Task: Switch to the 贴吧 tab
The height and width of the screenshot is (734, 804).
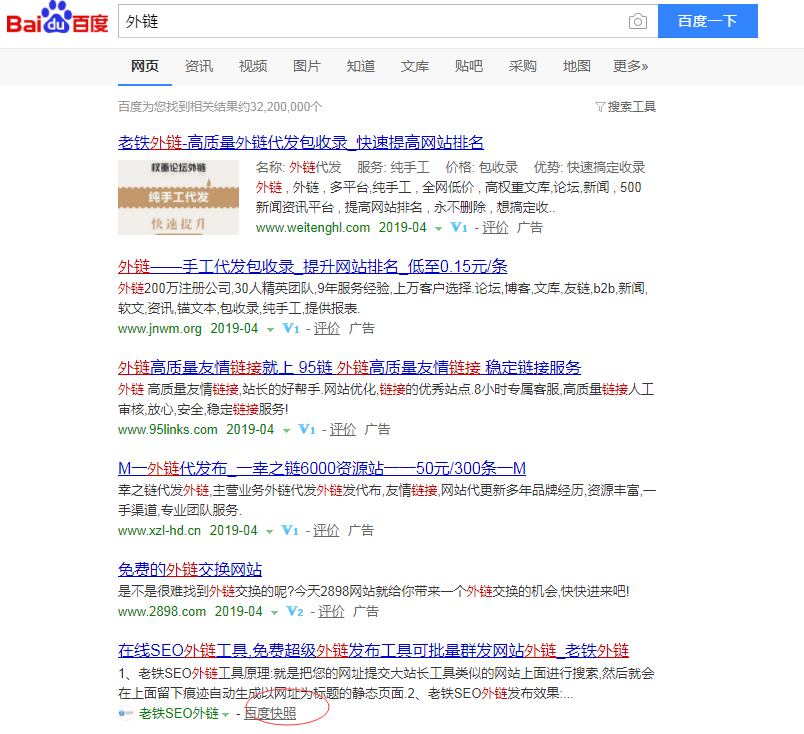Action: coord(469,66)
